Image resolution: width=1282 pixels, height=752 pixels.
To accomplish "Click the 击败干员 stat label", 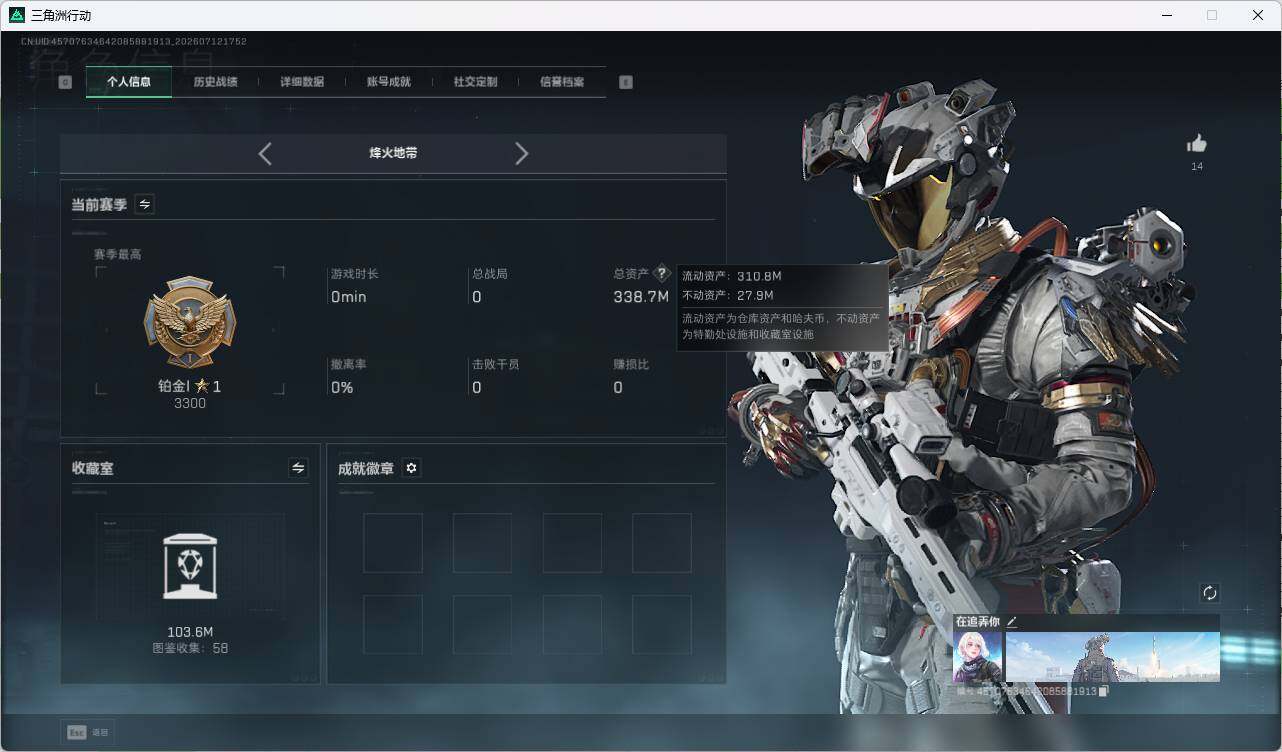I will [x=496, y=364].
